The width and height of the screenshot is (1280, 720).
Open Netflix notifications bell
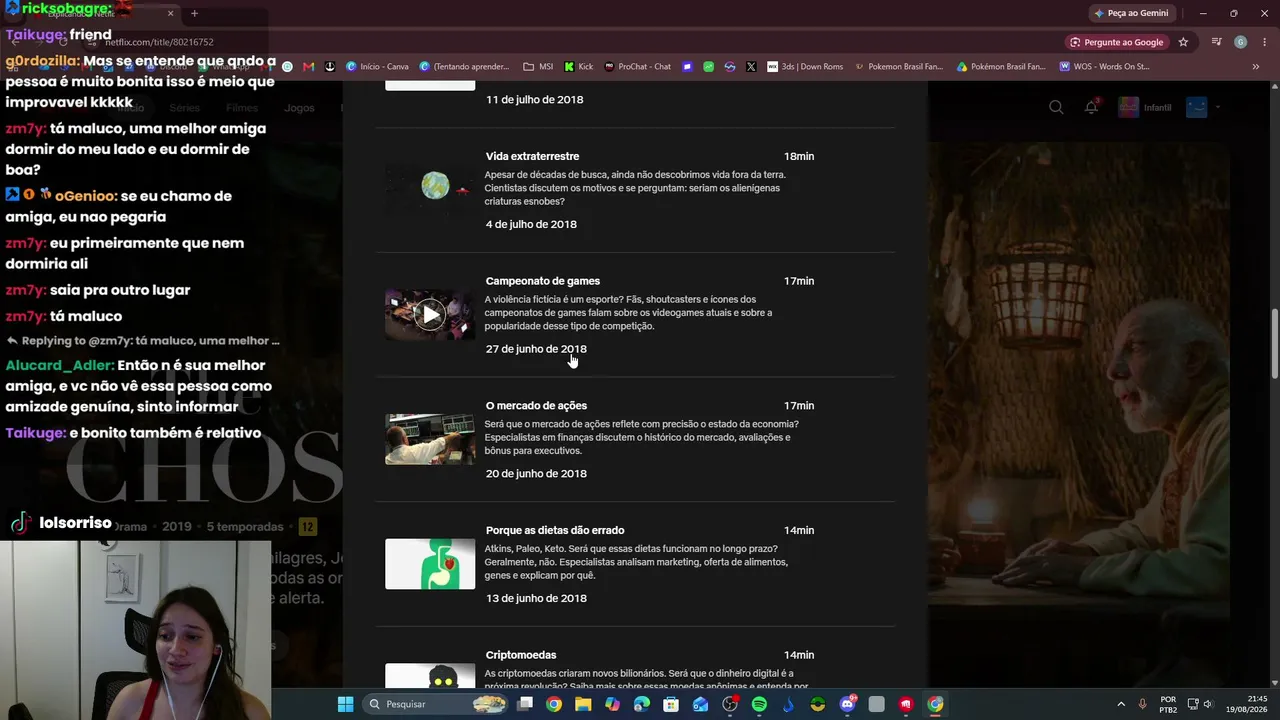[1091, 107]
